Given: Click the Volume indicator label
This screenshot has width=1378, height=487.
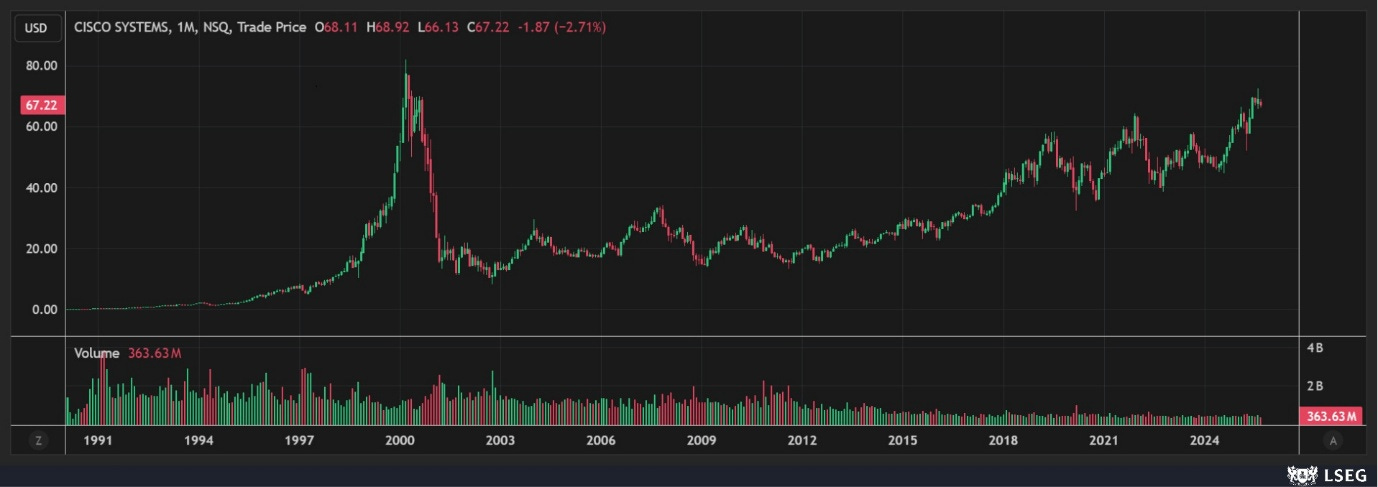Looking at the screenshot, I should (97, 353).
